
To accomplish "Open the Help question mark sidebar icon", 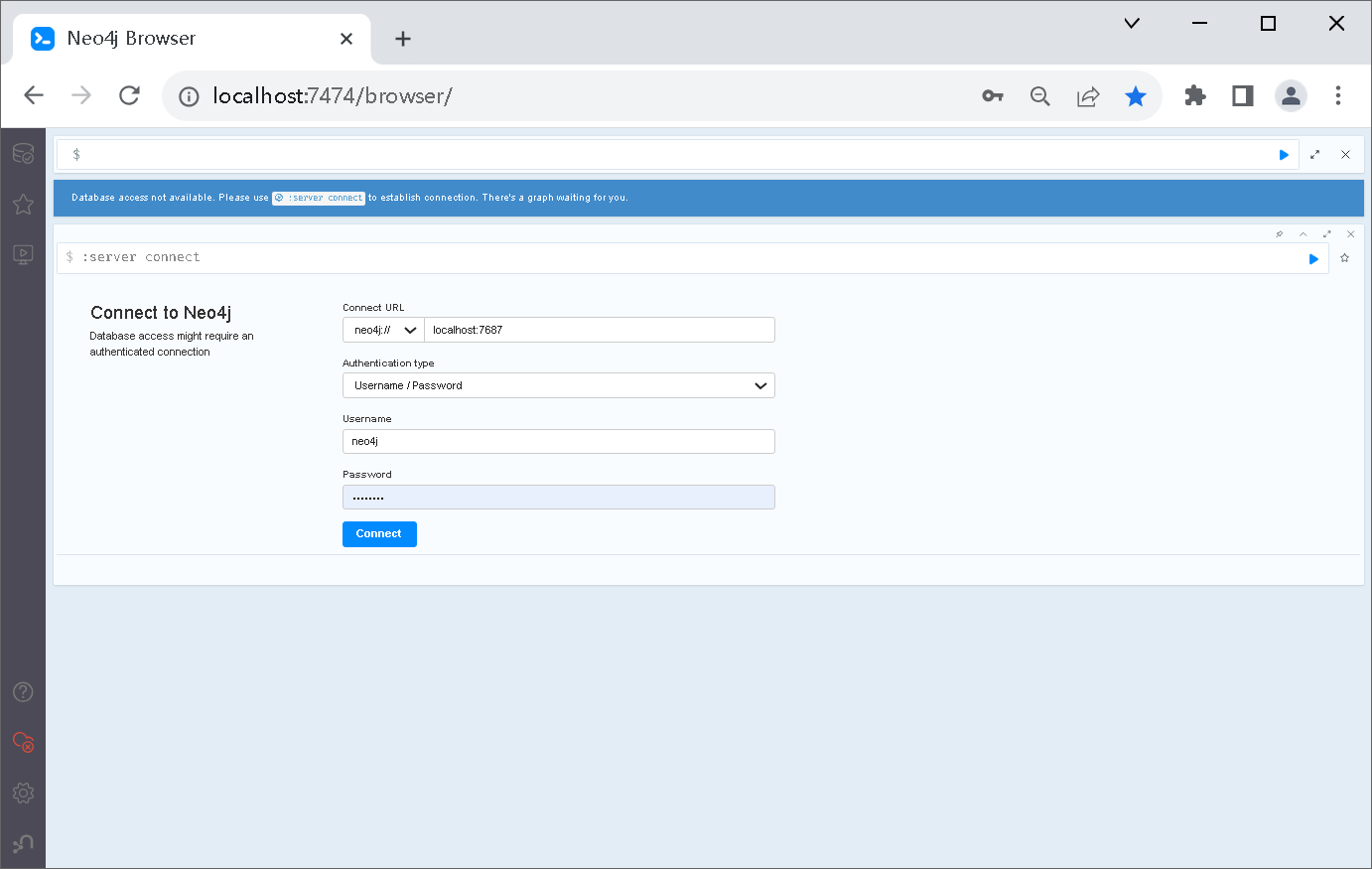I will [x=23, y=692].
